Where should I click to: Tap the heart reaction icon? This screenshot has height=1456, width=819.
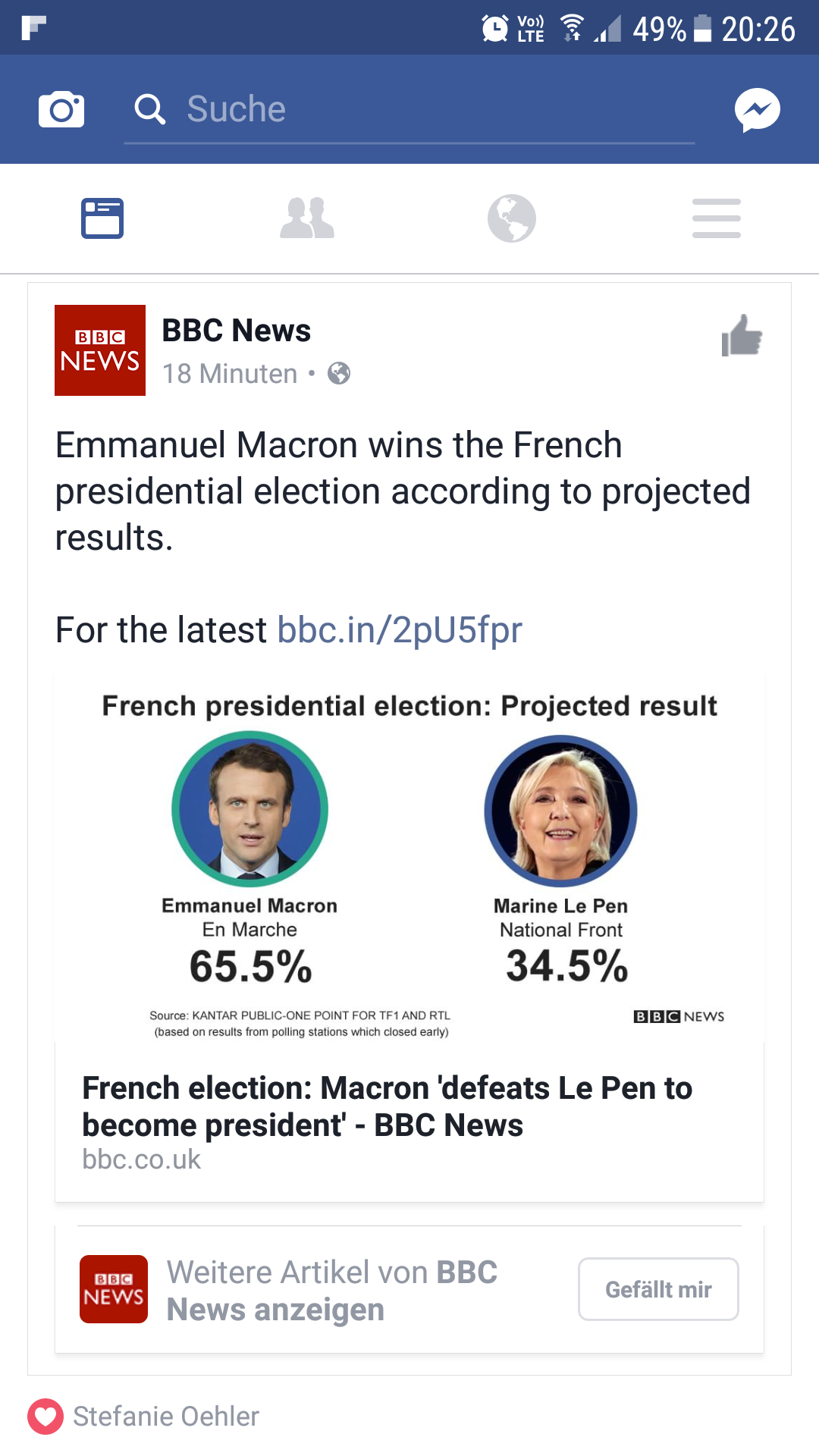(x=45, y=1416)
